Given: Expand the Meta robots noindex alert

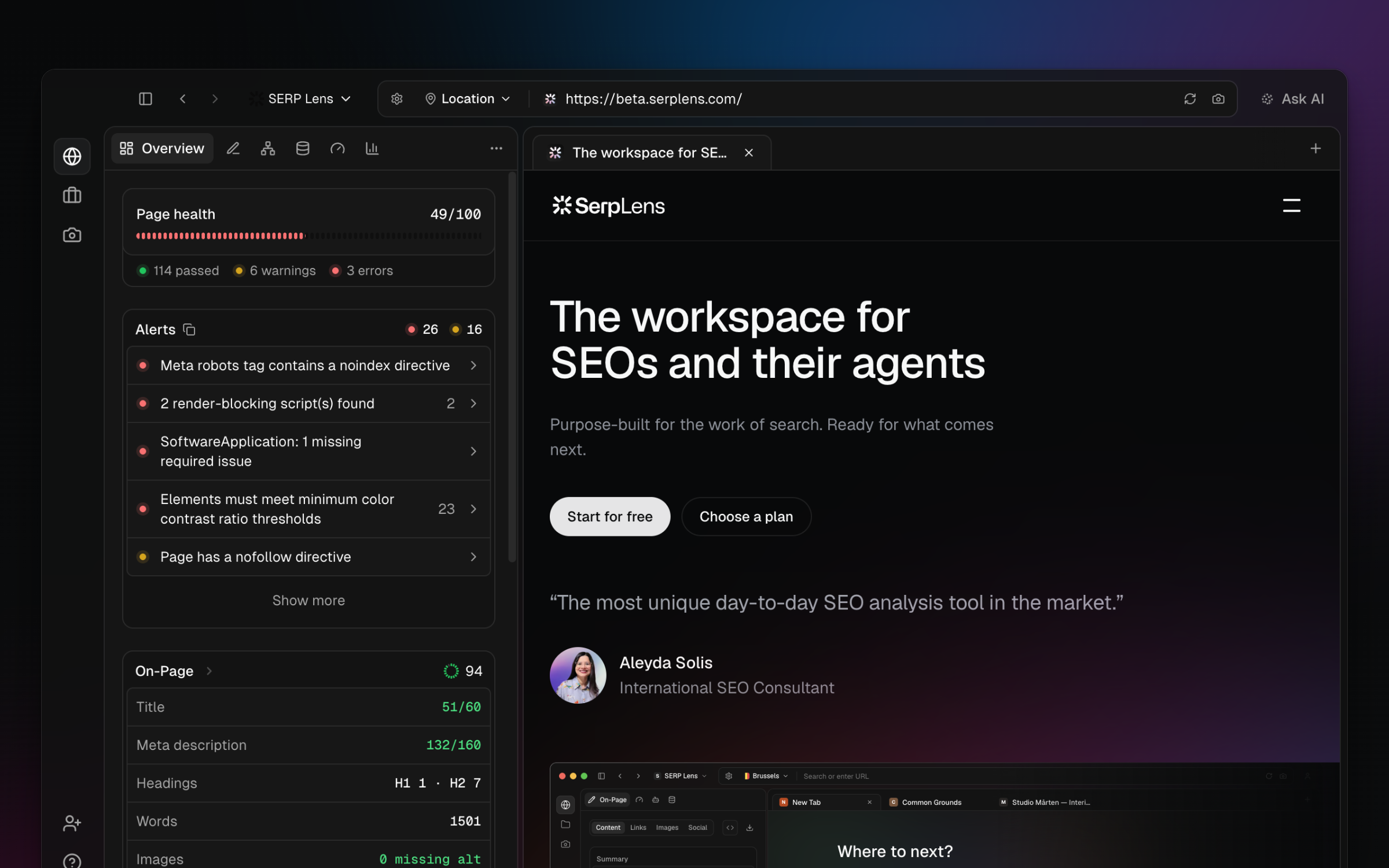Looking at the screenshot, I should pyautogui.click(x=308, y=365).
